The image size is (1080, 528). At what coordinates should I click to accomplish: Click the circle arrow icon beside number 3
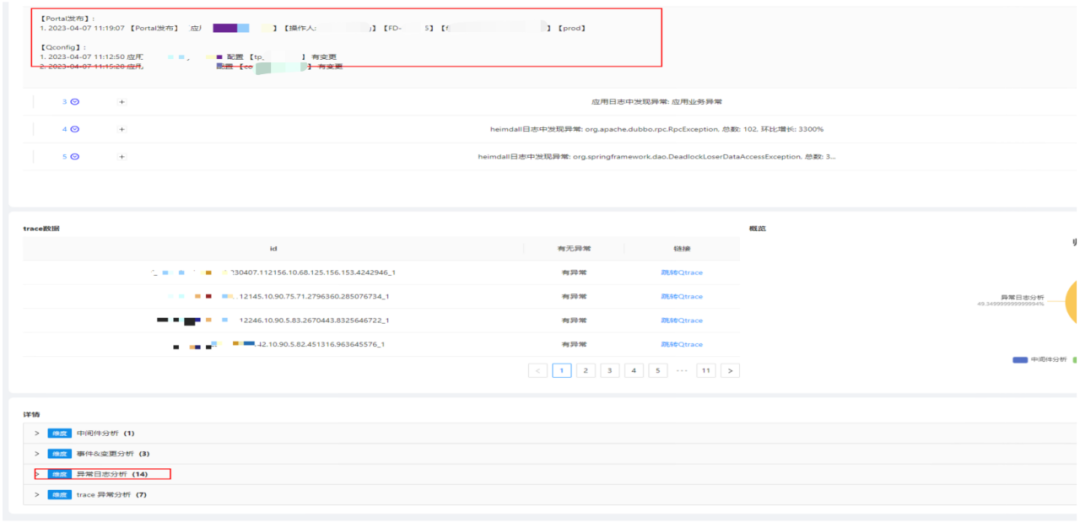pyautogui.click(x=75, y=101)
